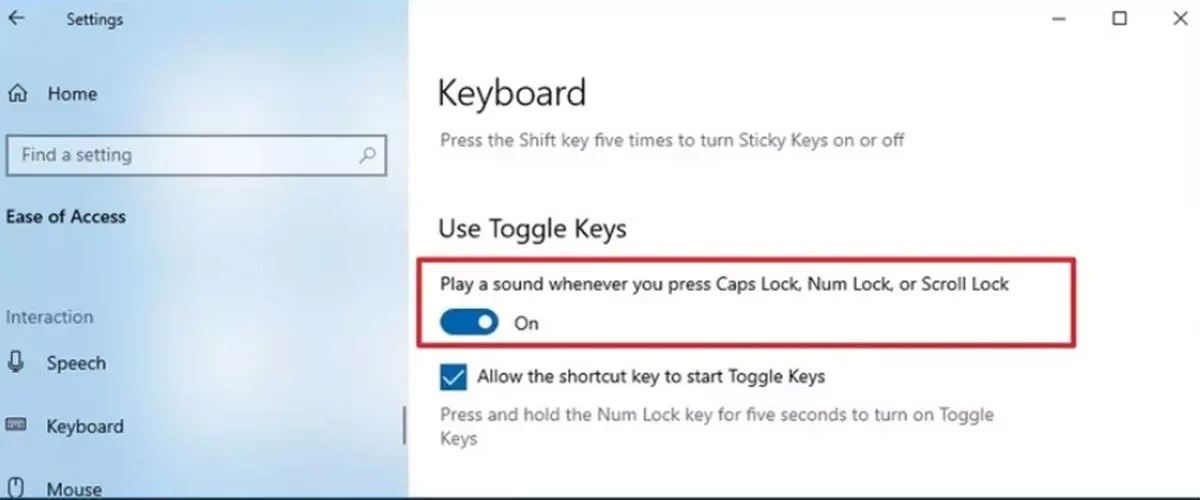Select Speech in the Interaction section
The height and width of the screenshot is (500, 1200).
(75, 363)
